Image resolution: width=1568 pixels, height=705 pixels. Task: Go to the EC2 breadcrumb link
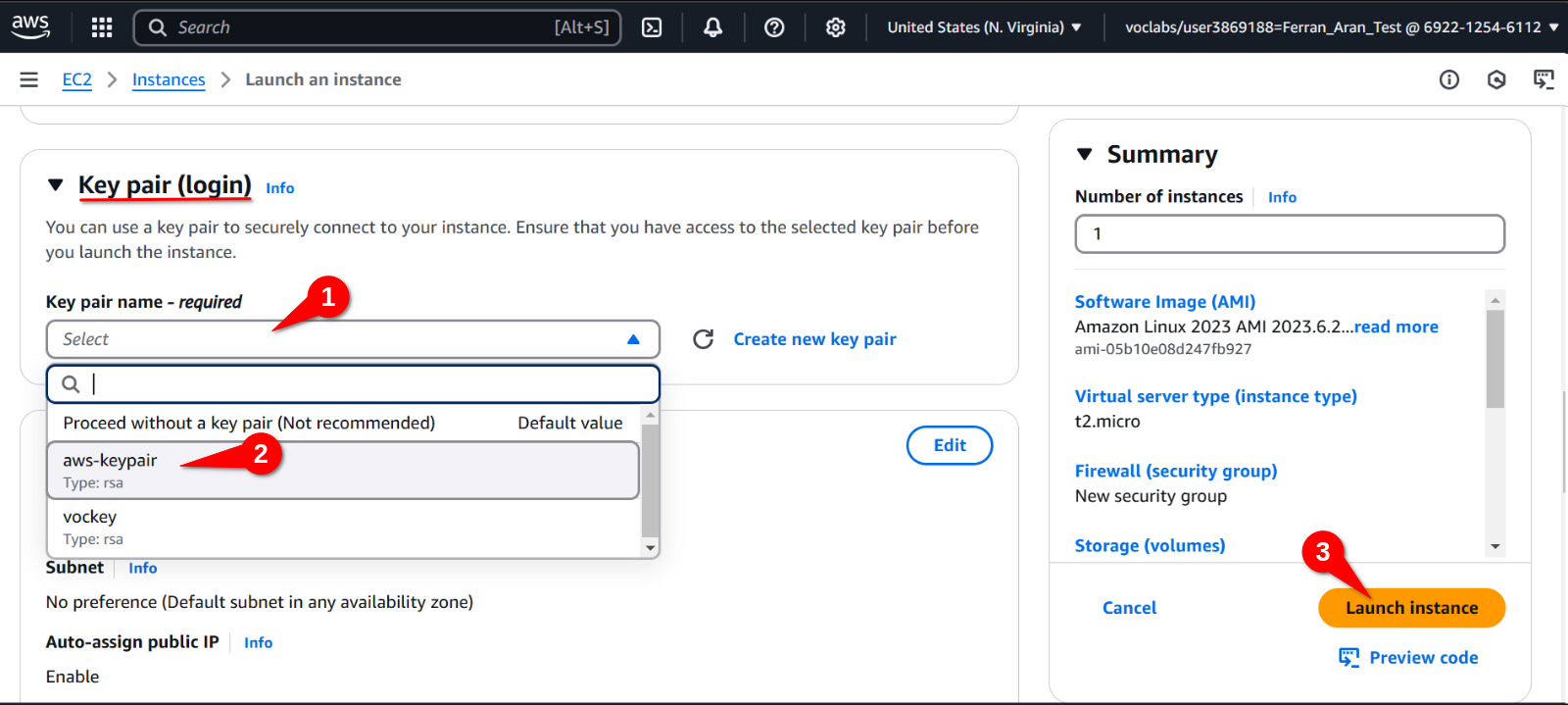point(77,79)
